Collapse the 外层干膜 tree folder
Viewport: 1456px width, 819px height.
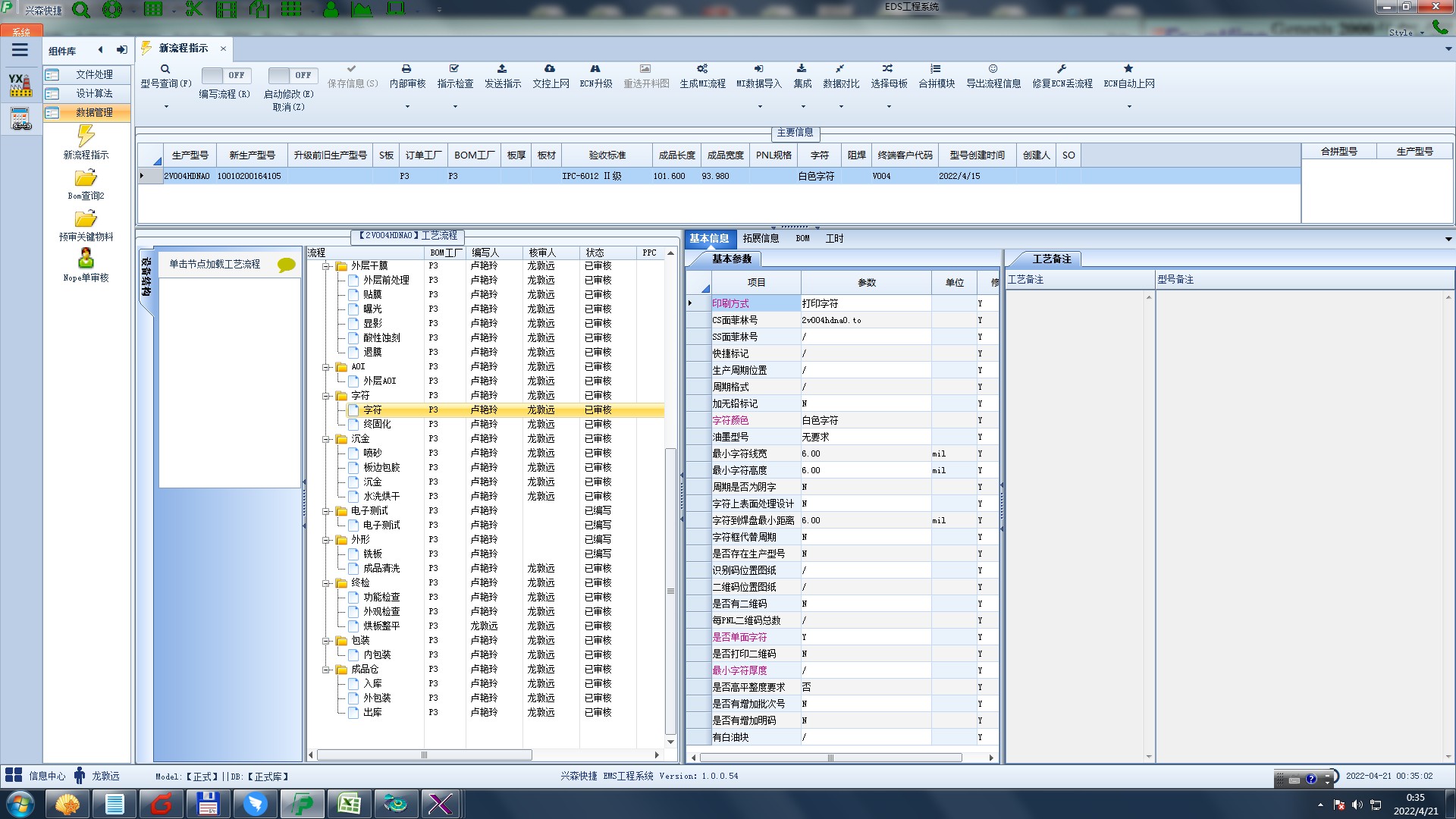(326, 266)
